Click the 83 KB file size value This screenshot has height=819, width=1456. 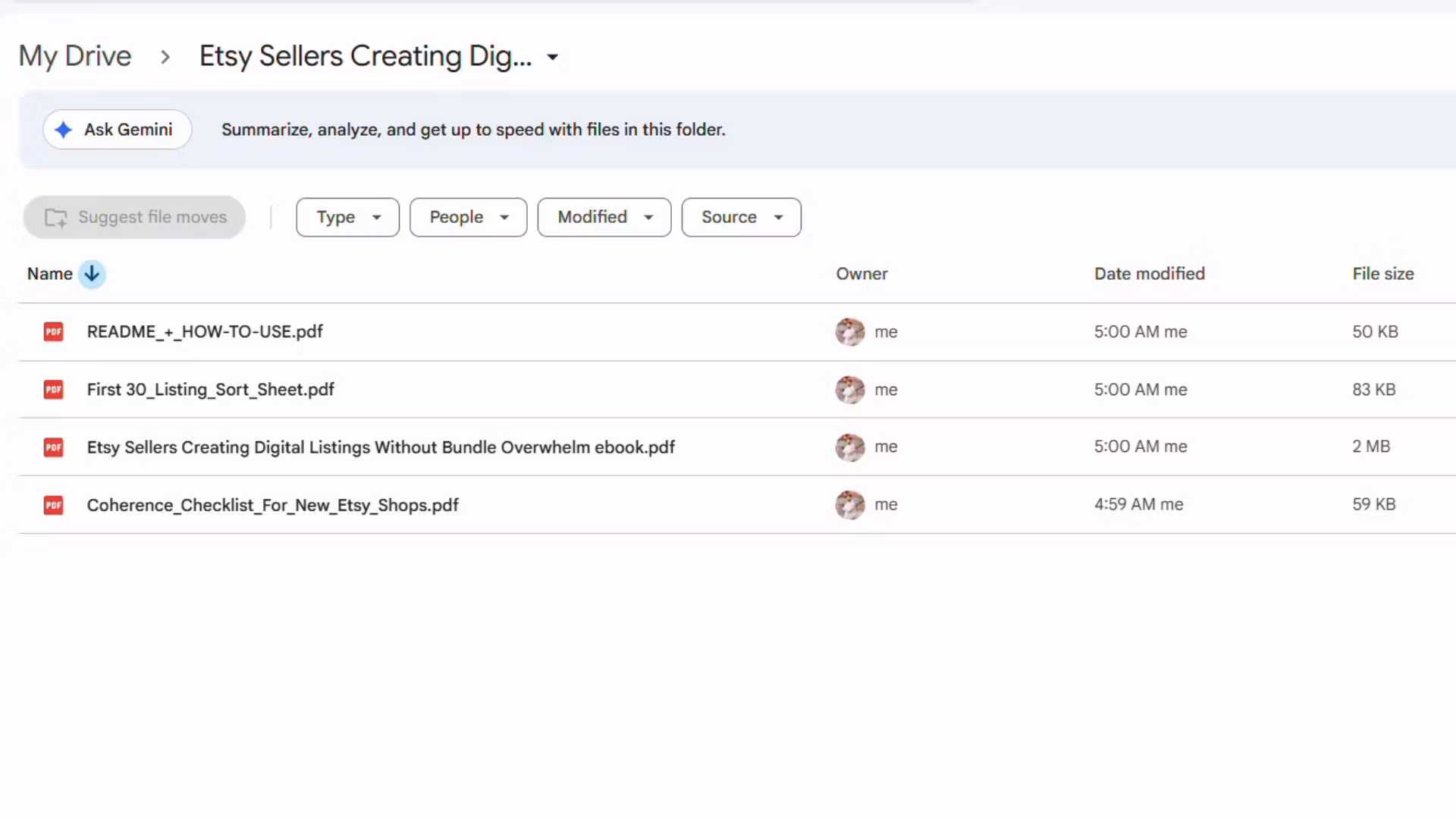[x=1373, y=389]
